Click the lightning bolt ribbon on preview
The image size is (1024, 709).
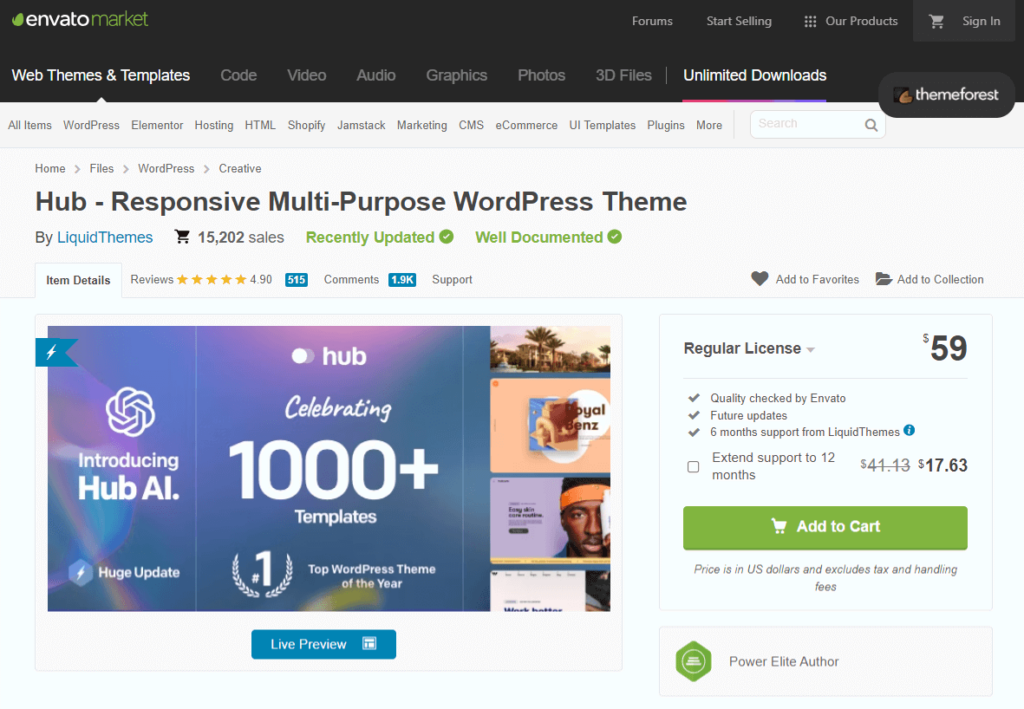[x=55, y=353]
